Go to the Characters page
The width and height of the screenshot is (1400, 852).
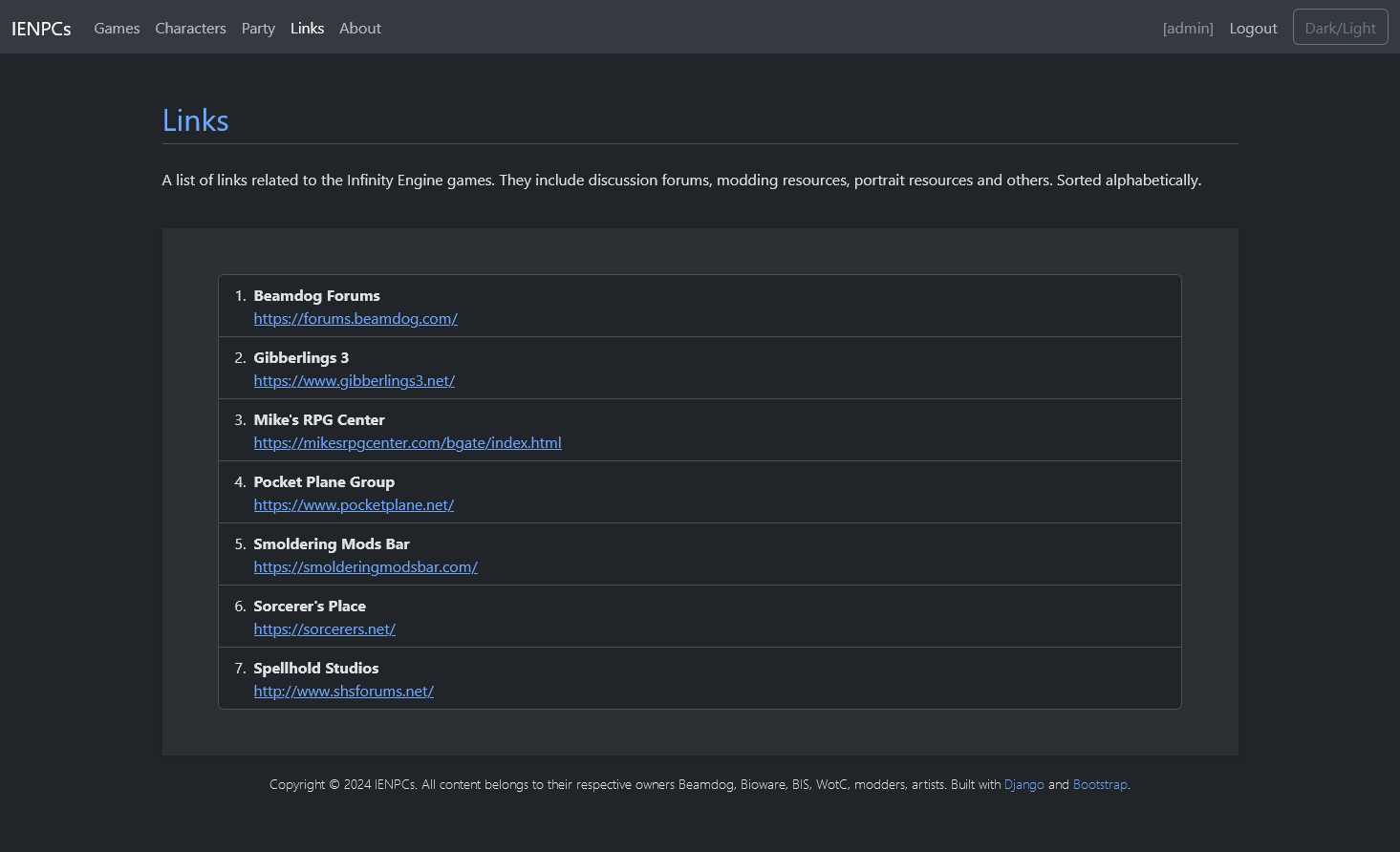pyautogui.click(x=190, y=29)
